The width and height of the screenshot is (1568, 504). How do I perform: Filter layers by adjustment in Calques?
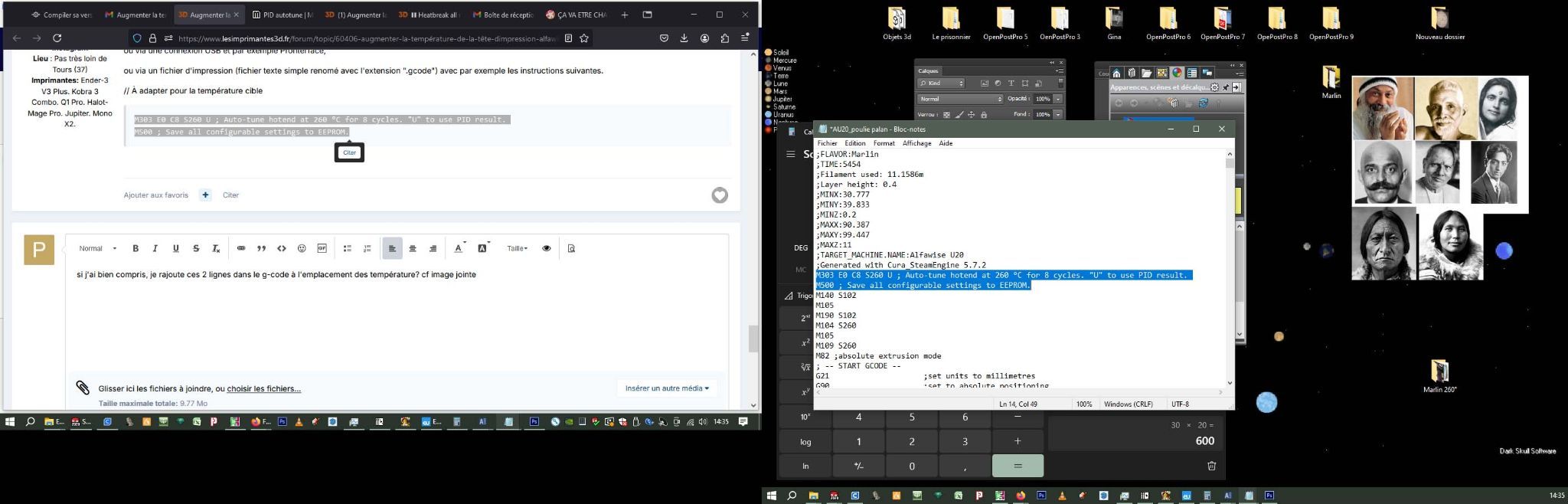(x=998, y=83)
